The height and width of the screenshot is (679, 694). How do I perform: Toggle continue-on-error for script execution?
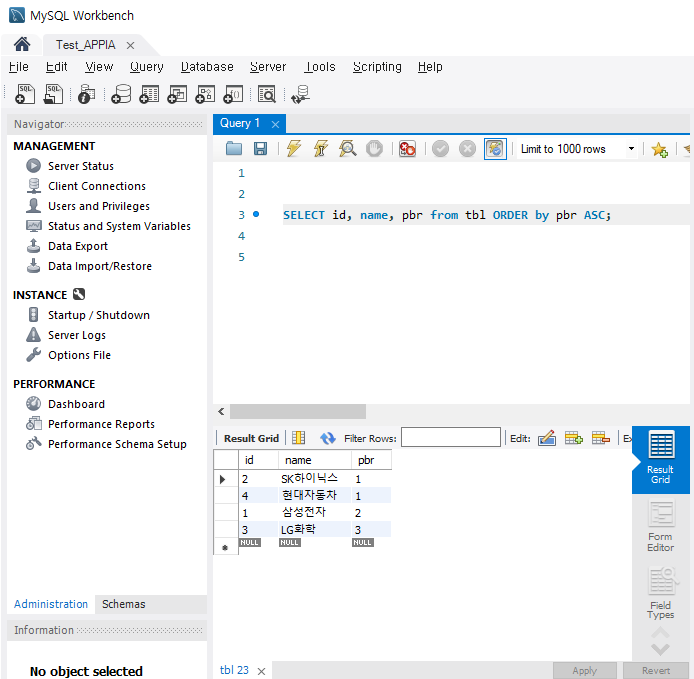(x=407, y=149)
